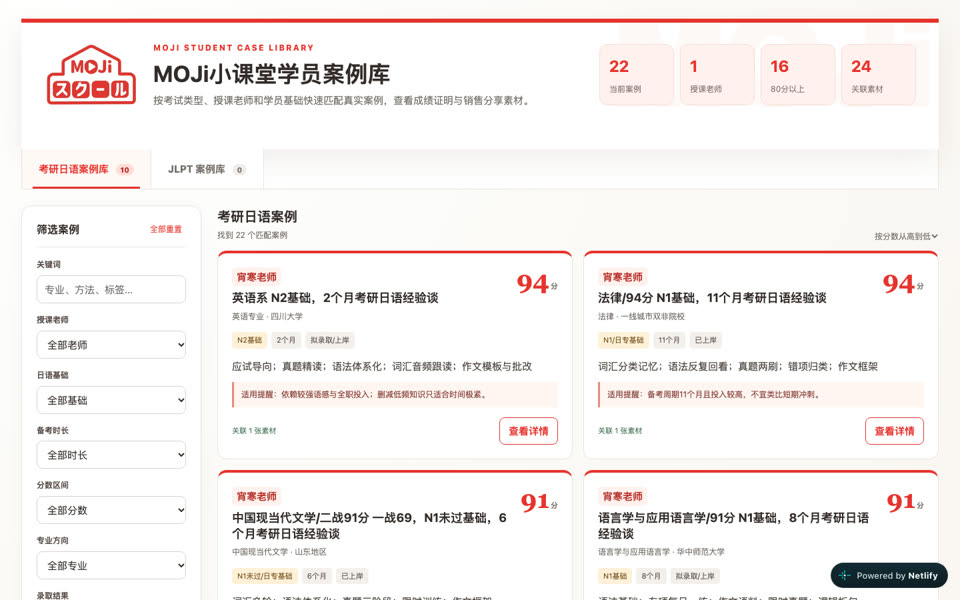This screenshot has height=600, width=960.
Task: Open the Powered by Netlify badge
Action: (x=889, y=576)
